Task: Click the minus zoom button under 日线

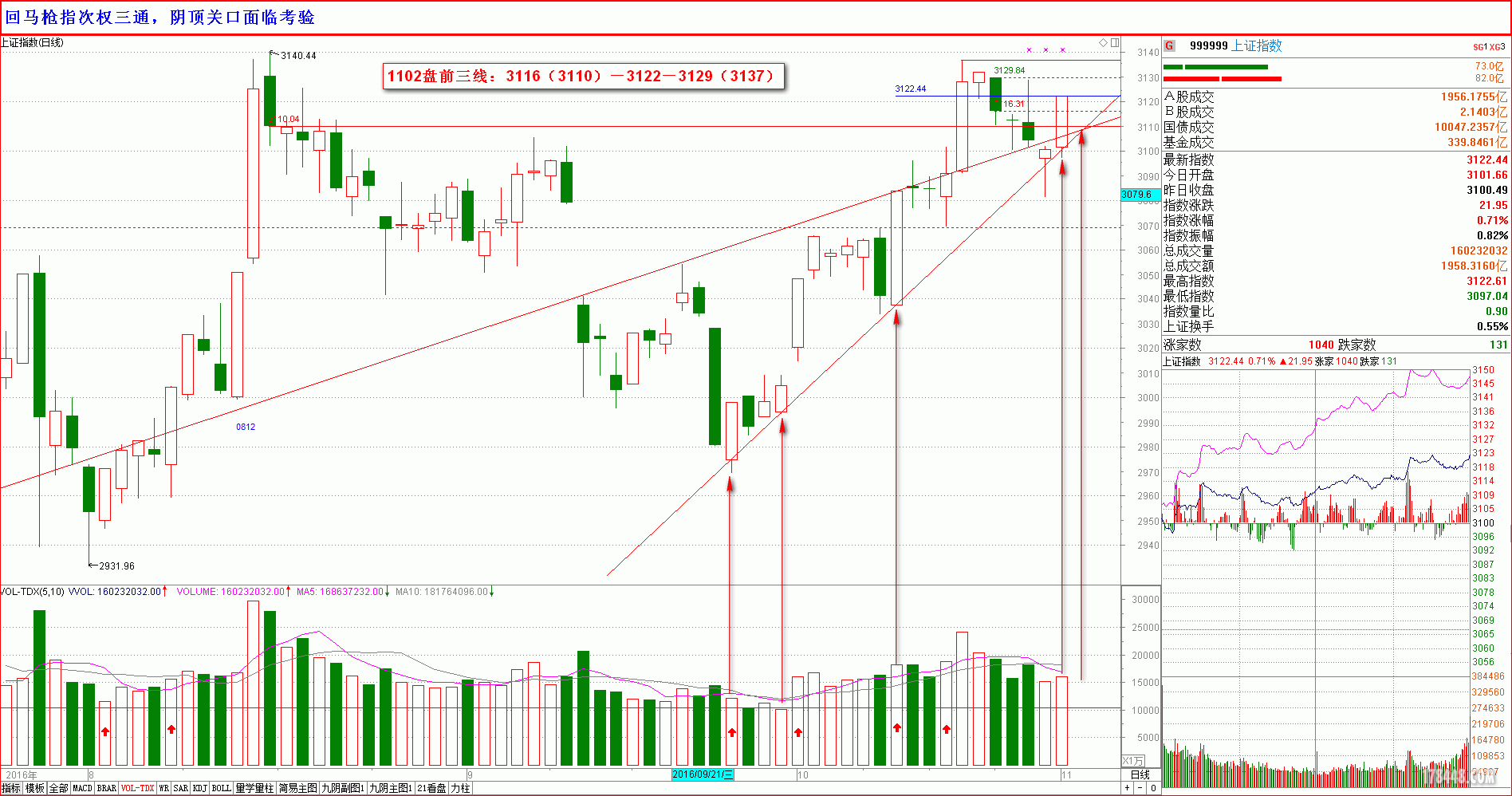Action: pos(1140,787)
